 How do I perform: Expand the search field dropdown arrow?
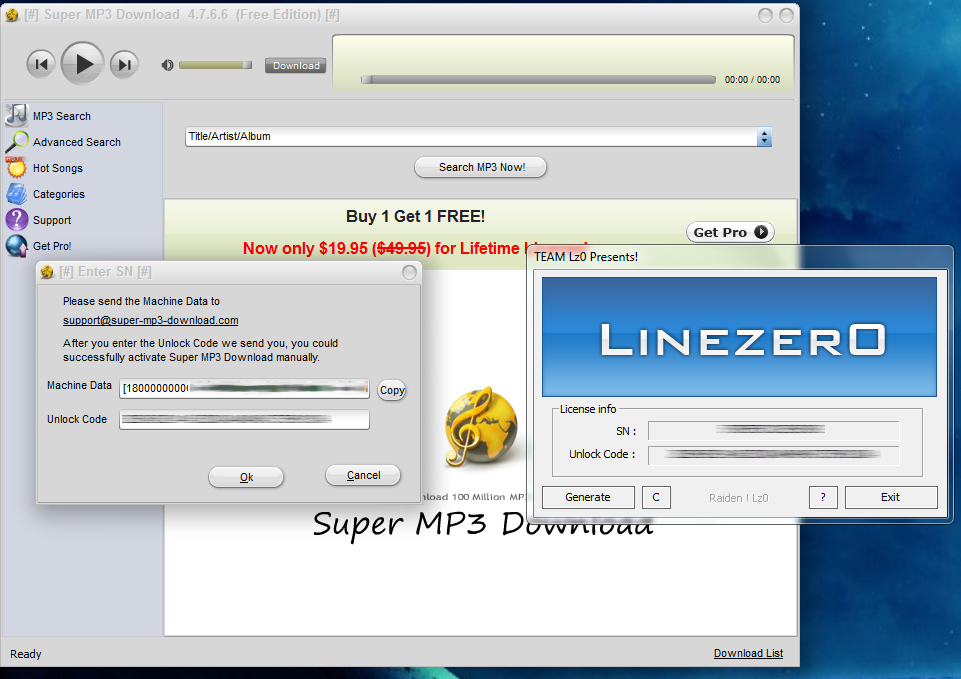point(764,137)
